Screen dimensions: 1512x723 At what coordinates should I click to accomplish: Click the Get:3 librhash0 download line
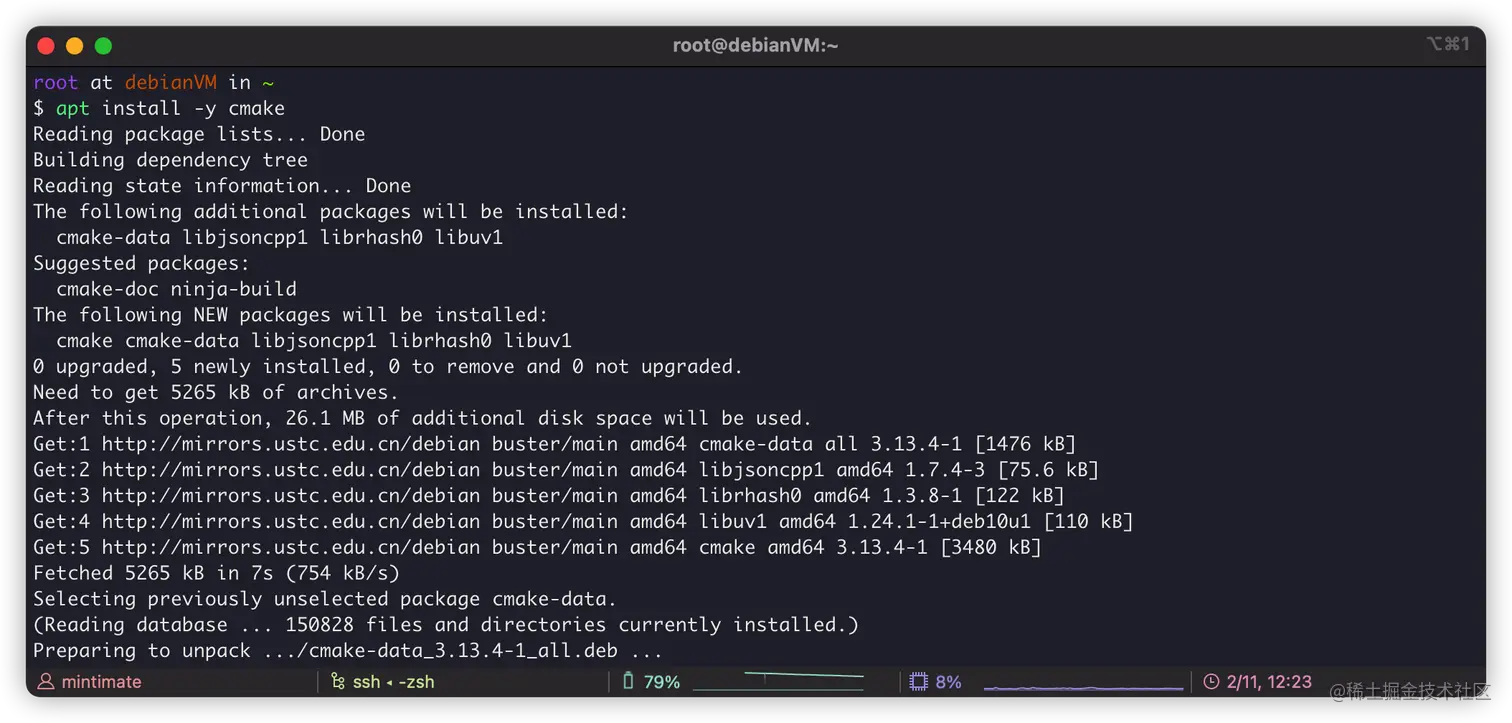(x=549, y=496)
